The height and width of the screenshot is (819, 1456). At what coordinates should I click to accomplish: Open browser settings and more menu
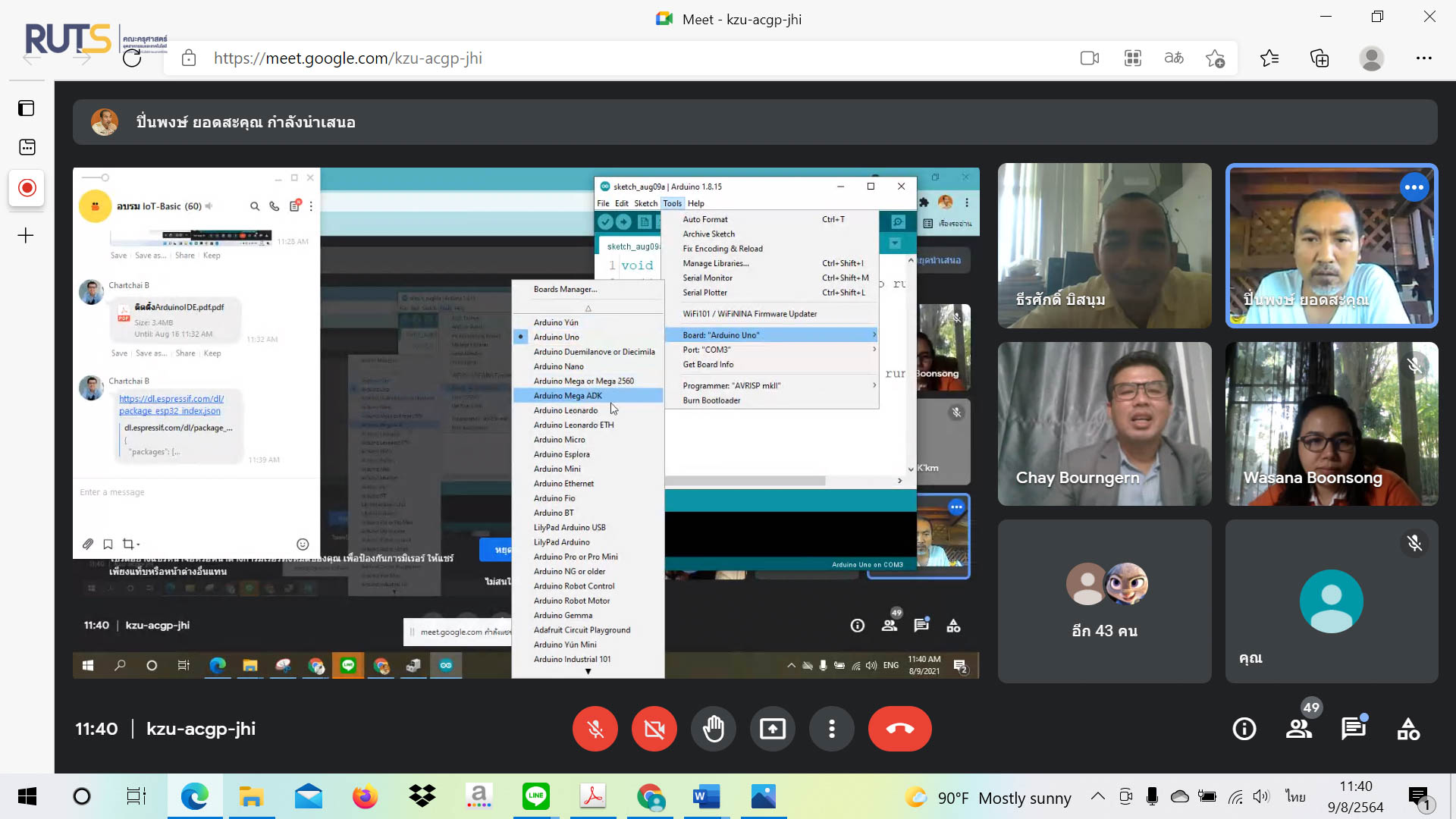tap(1424, 58)
